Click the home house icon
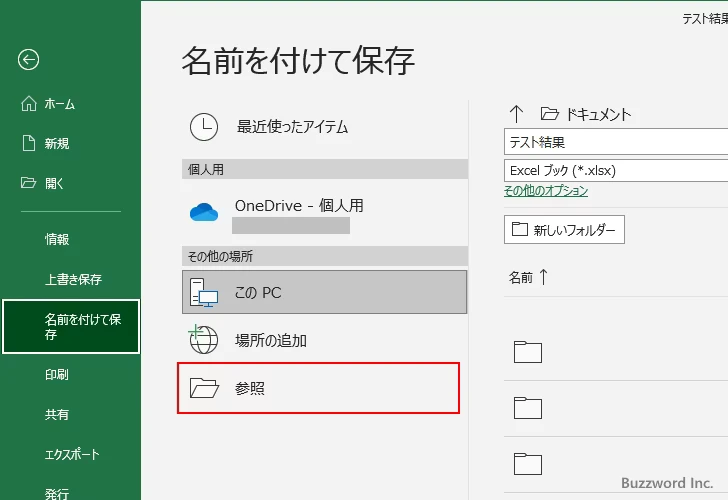 coord(29,104)
